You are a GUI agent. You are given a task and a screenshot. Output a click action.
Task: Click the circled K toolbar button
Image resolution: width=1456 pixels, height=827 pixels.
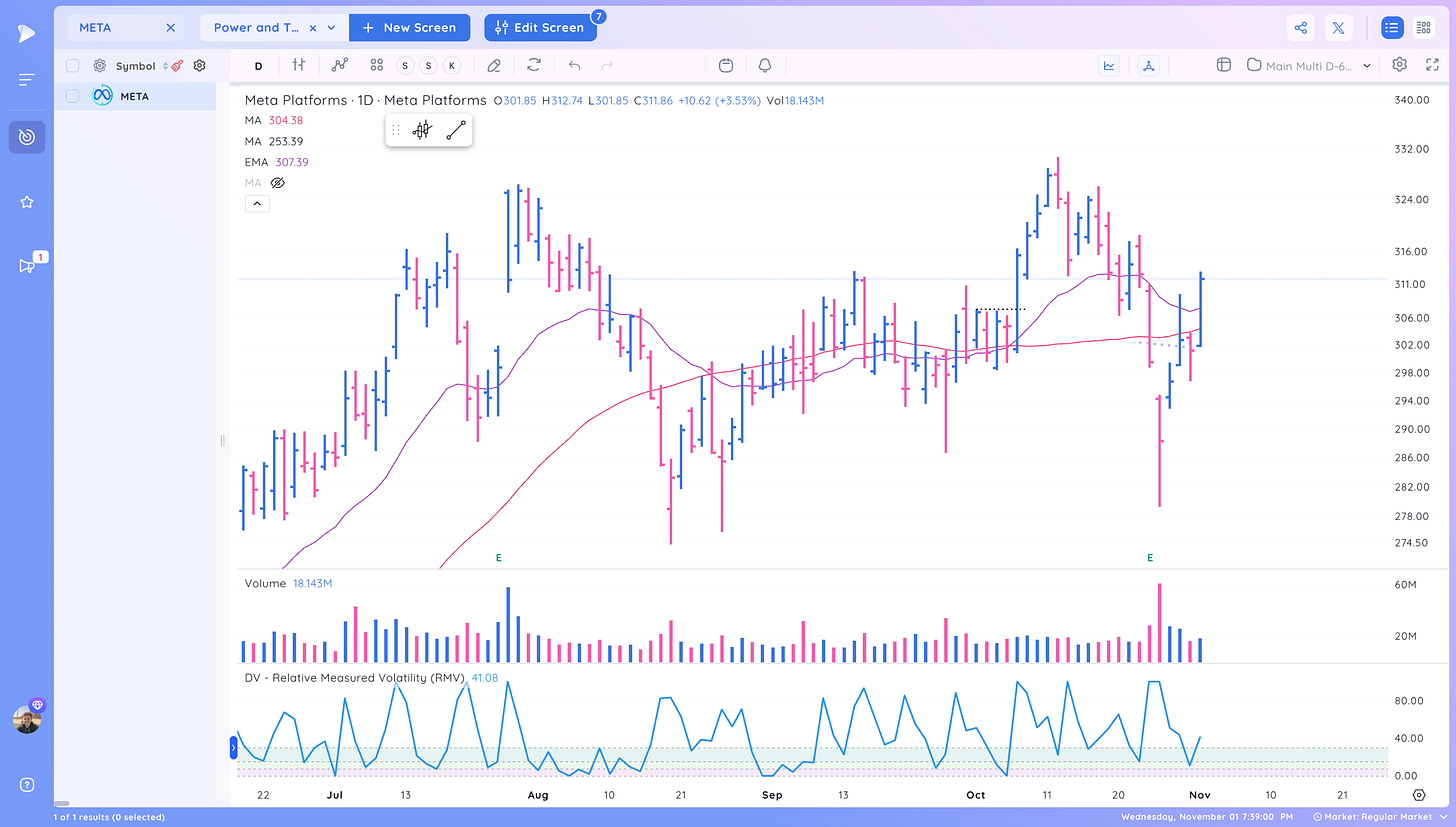[452, 65]
